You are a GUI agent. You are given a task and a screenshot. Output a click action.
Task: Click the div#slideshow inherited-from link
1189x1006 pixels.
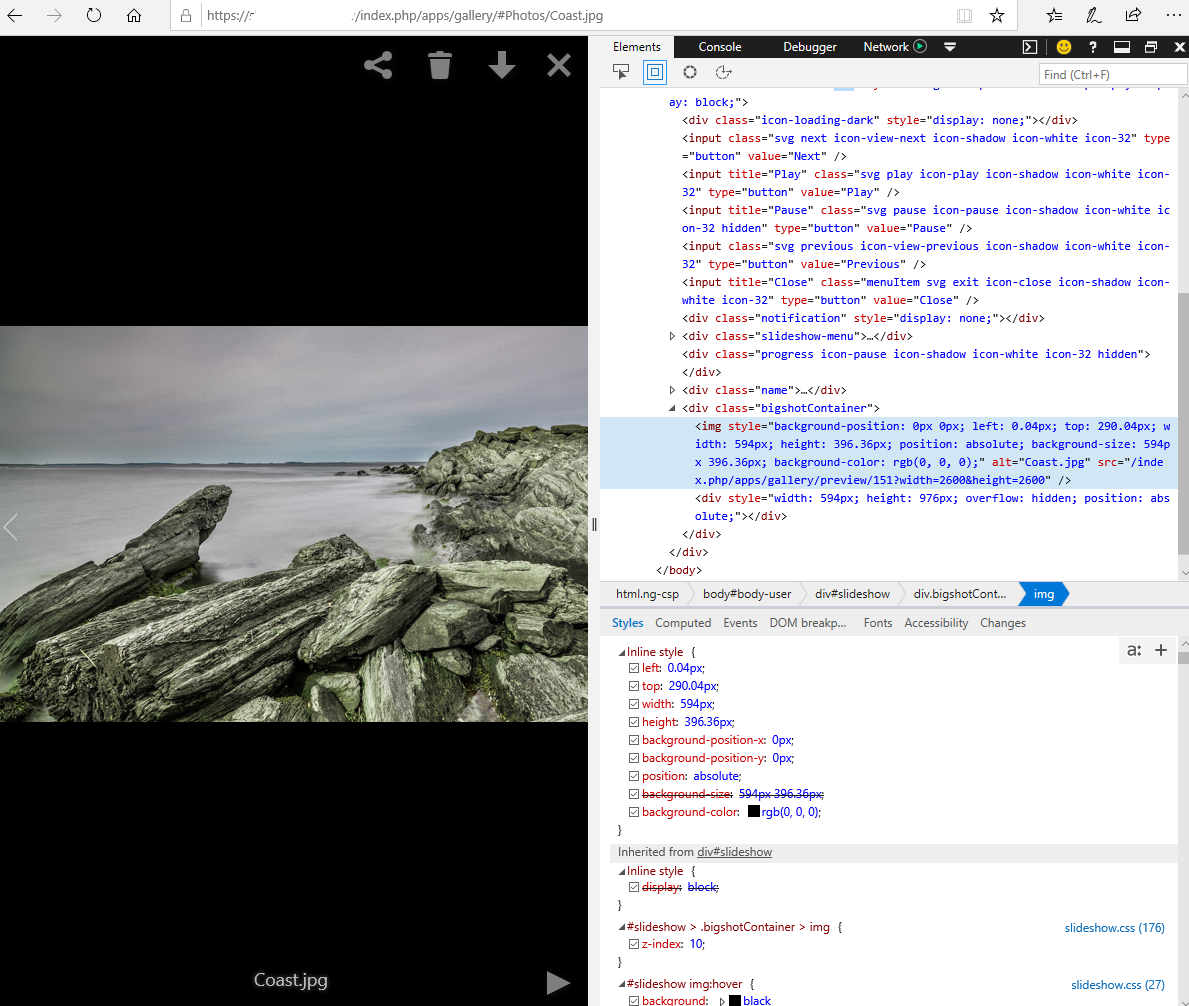tap(734, 851)
